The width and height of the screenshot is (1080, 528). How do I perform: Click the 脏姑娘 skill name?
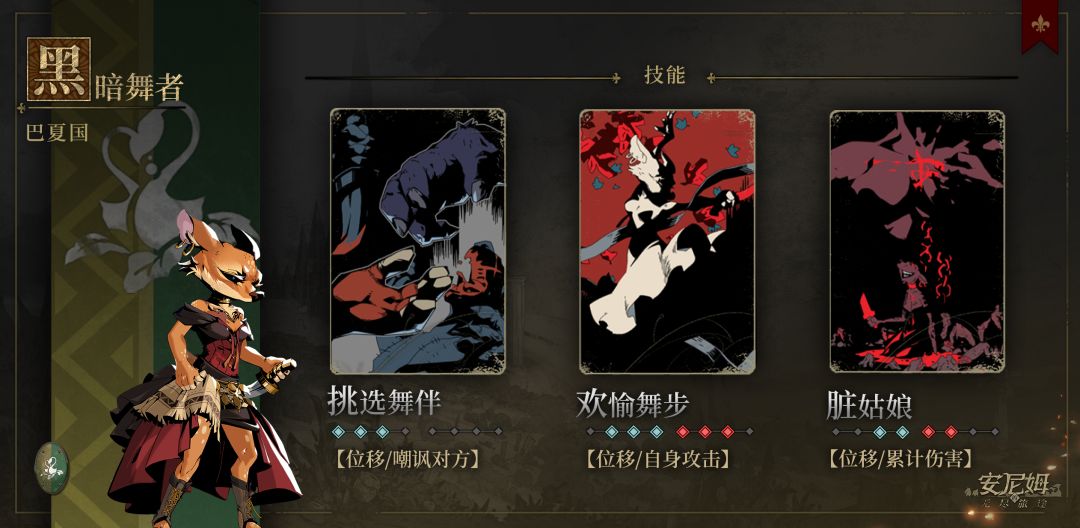869,406
